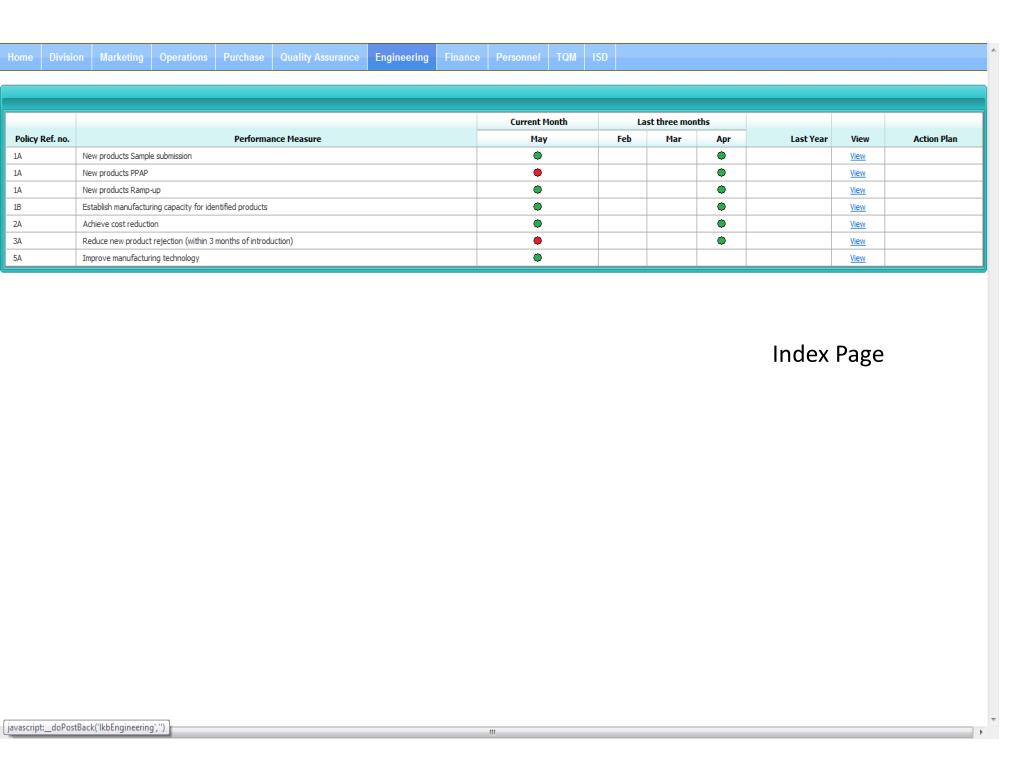Select the Marketing tab

click(121, 57)
